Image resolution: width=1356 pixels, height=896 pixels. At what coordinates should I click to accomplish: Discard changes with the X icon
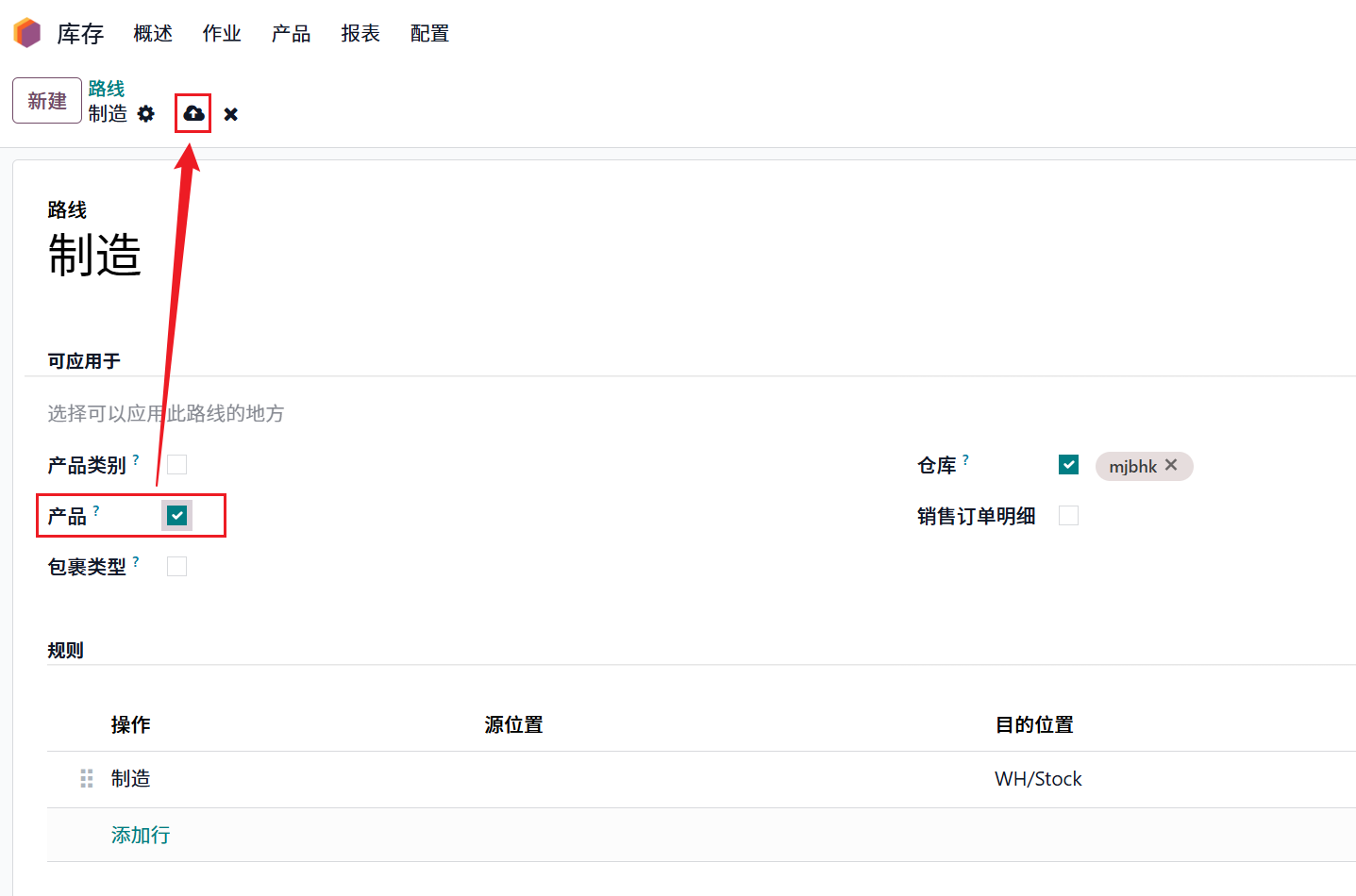[x=230, y=114]
